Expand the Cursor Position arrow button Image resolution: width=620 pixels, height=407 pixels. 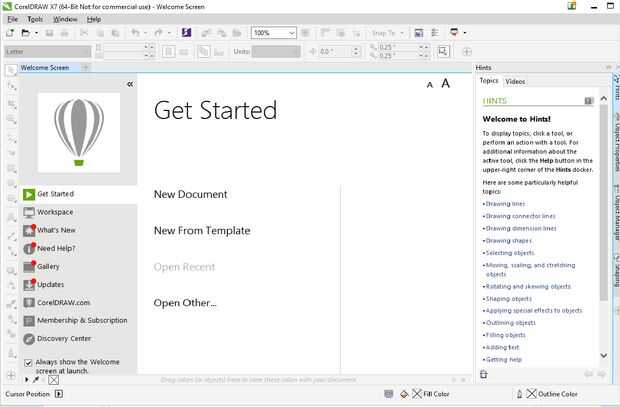click(x=59, y=394)
